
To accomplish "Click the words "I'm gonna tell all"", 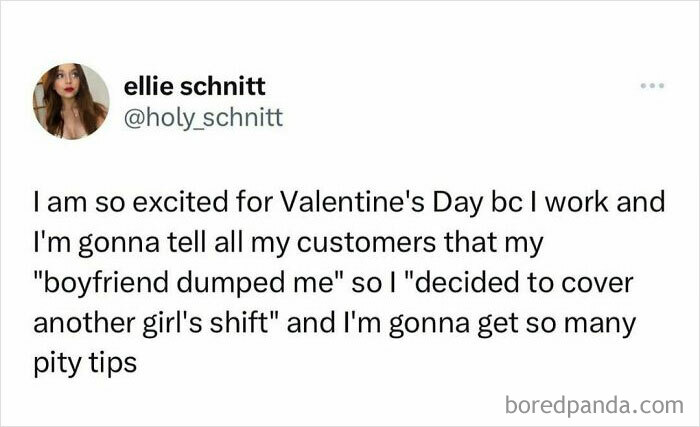I will [119, 240].
